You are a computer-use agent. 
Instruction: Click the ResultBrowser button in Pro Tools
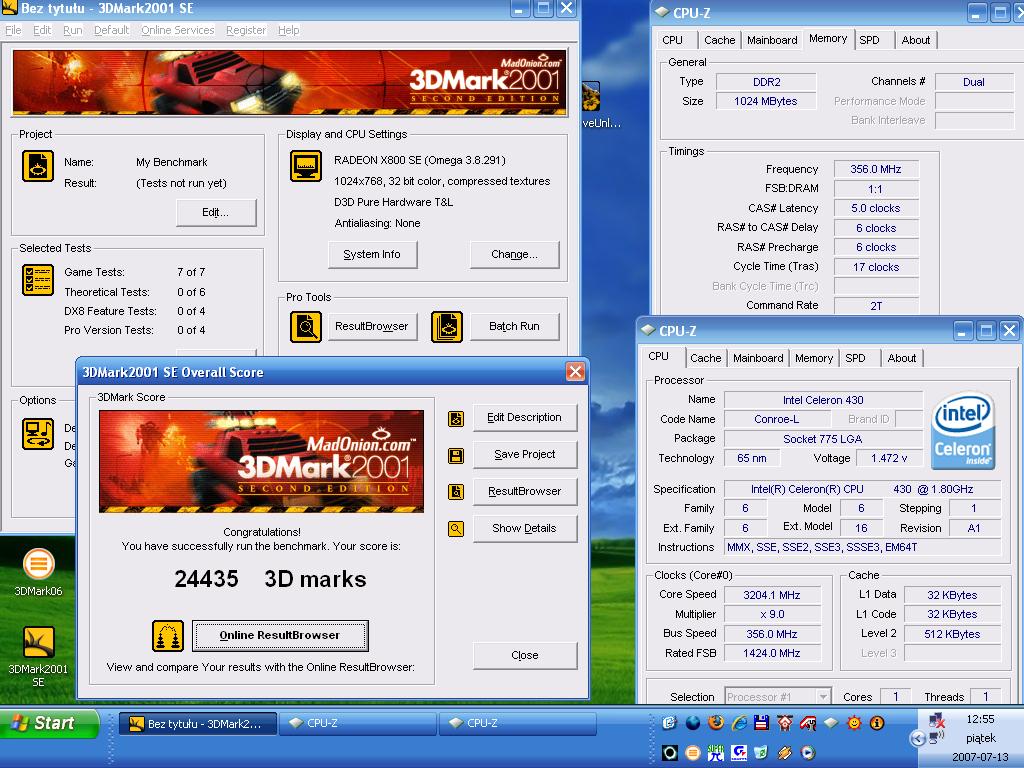[372, 327]
